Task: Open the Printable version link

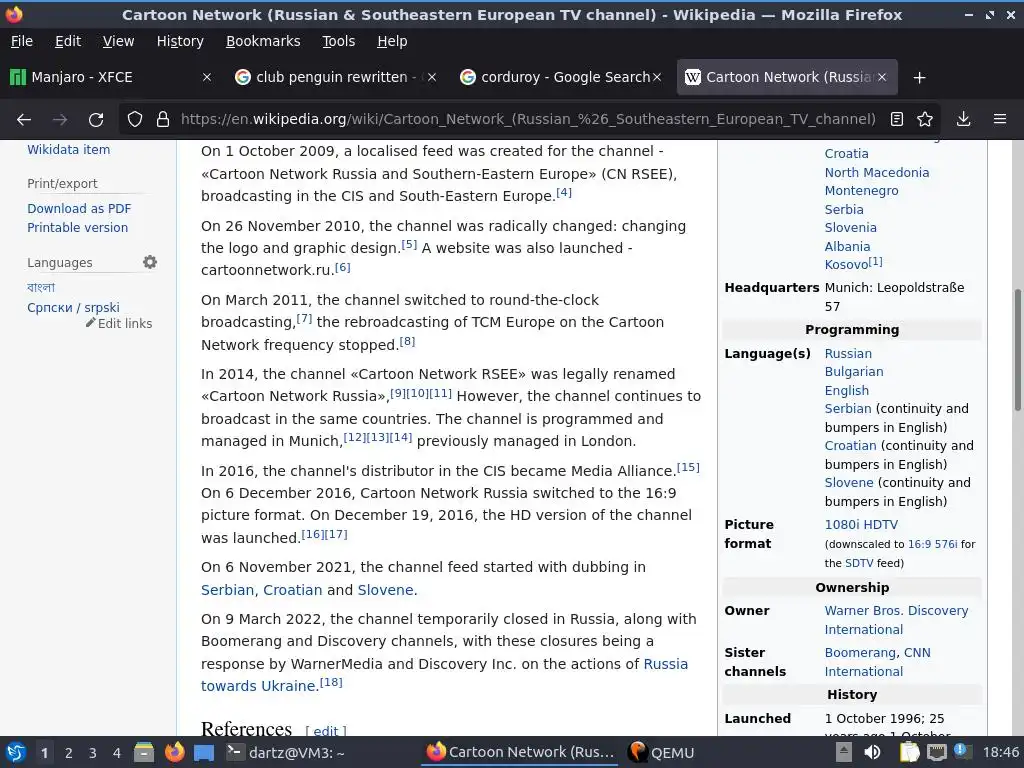Action: point(77,227)
